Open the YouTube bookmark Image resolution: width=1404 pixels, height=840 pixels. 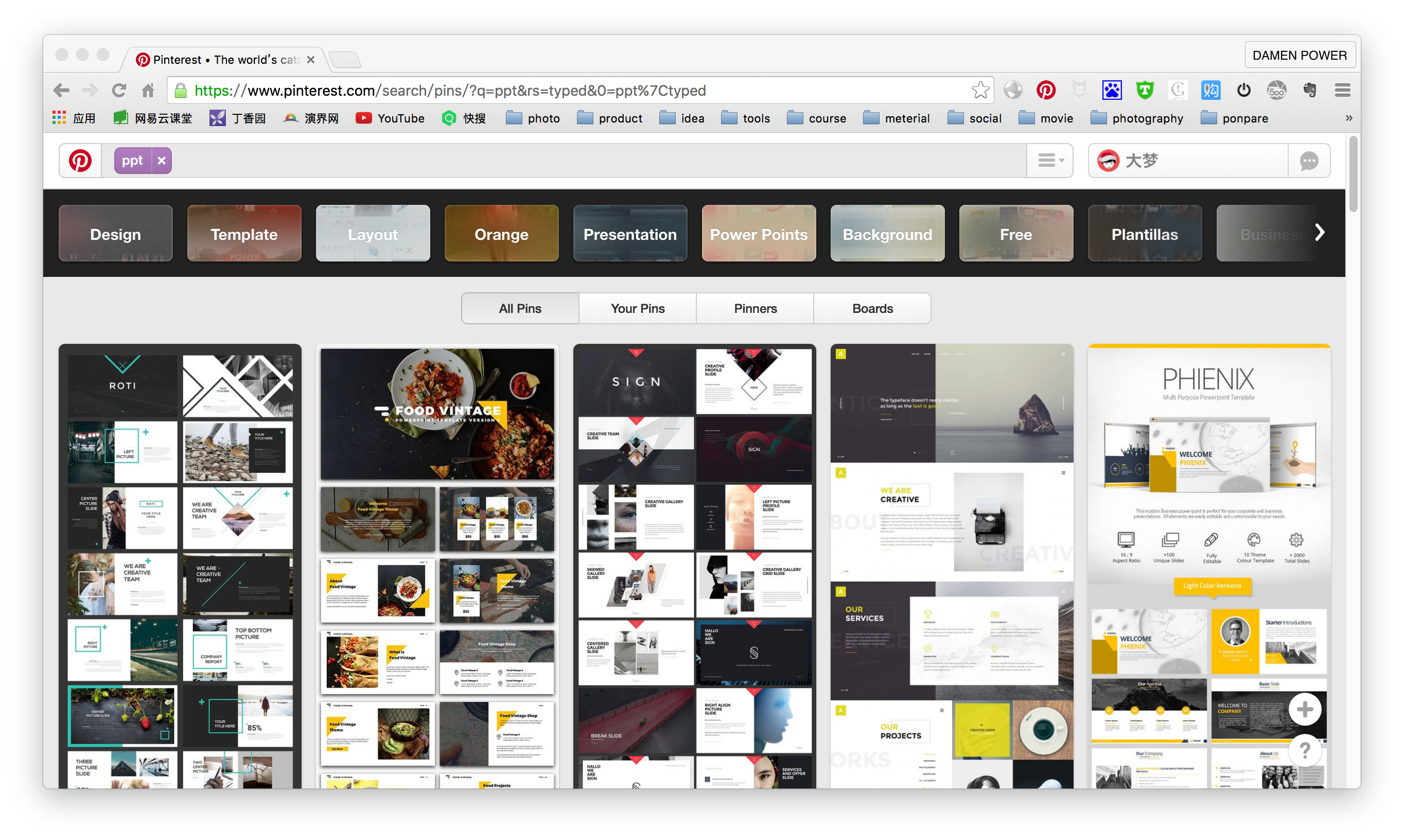click(390, 118)
